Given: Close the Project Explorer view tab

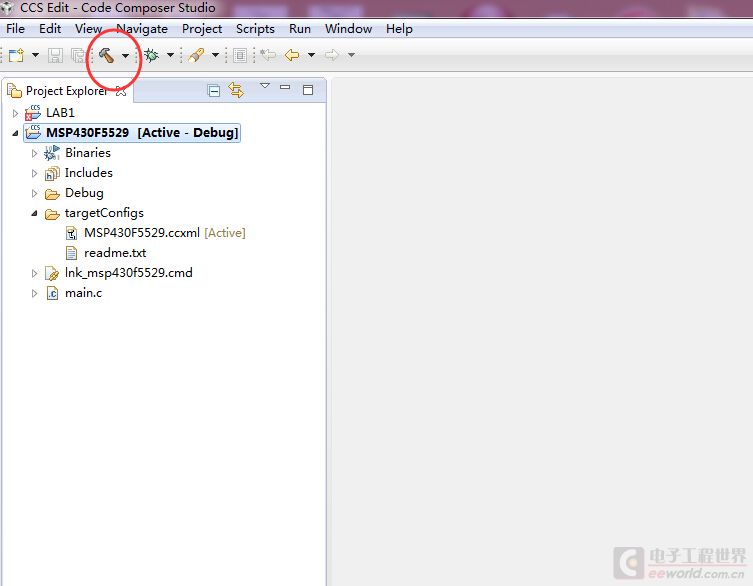Looking at the screenshot, I should coord(121,91).
